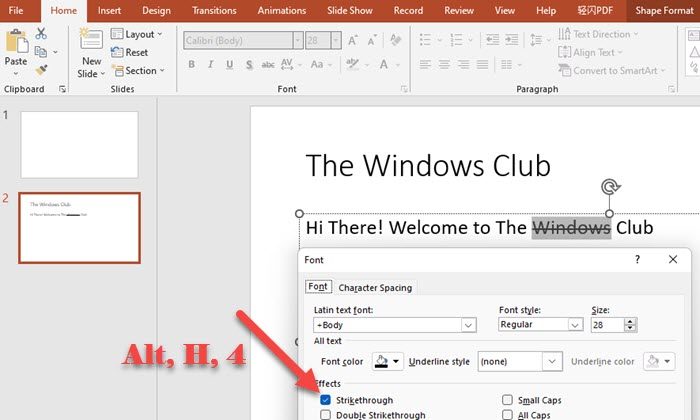Image resolution: width=700 pixels, height=420 pixels.
Task: Click the rotate handle above text box
Action: click(x=610, y=187)
